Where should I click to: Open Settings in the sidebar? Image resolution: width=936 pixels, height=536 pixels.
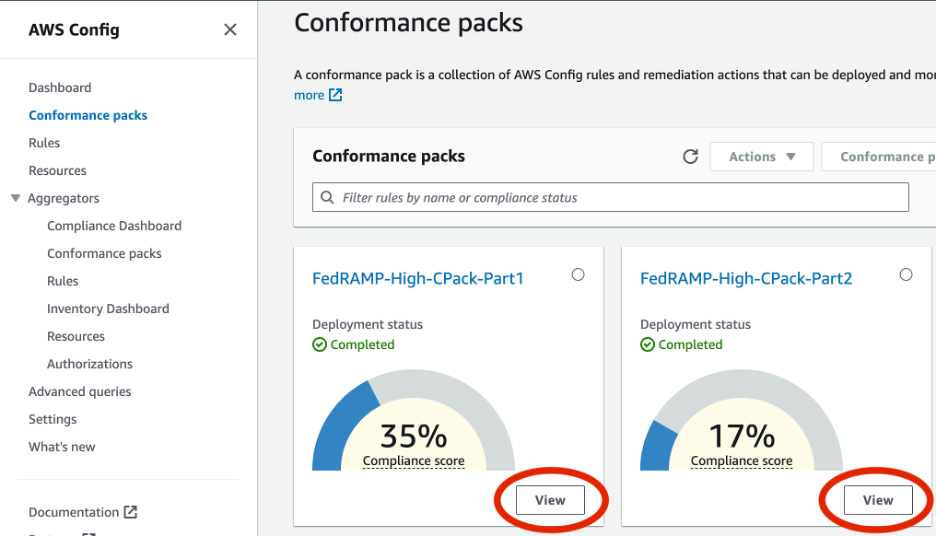[53, 419]
